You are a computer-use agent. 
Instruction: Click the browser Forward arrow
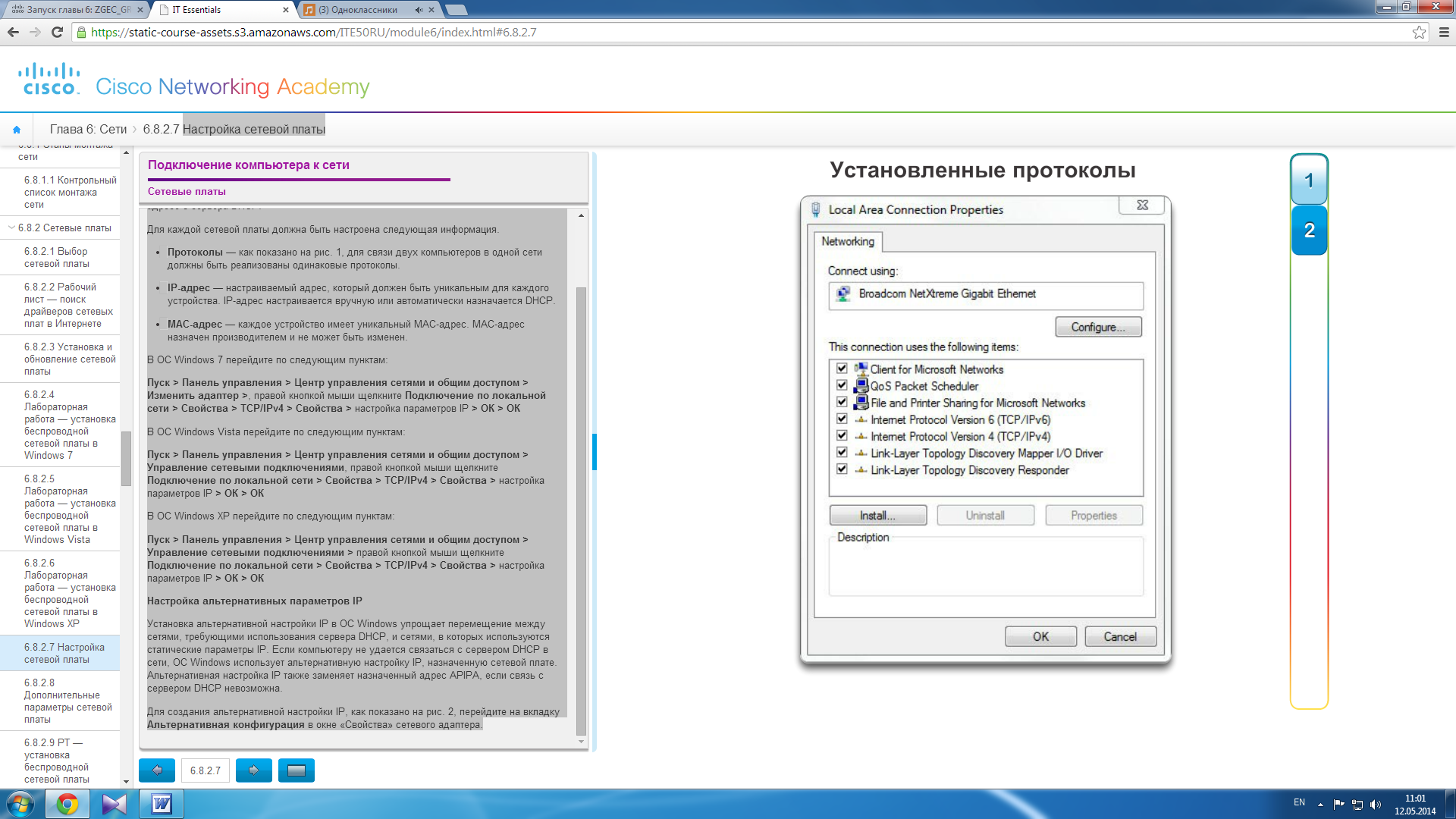click(35, 33)
